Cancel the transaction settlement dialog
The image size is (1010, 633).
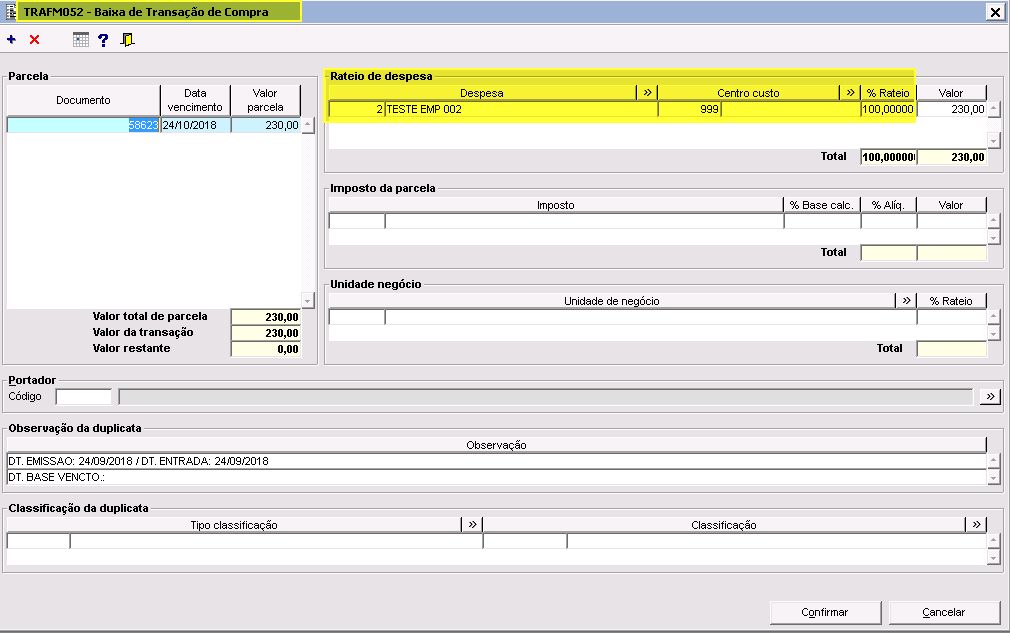944,612
